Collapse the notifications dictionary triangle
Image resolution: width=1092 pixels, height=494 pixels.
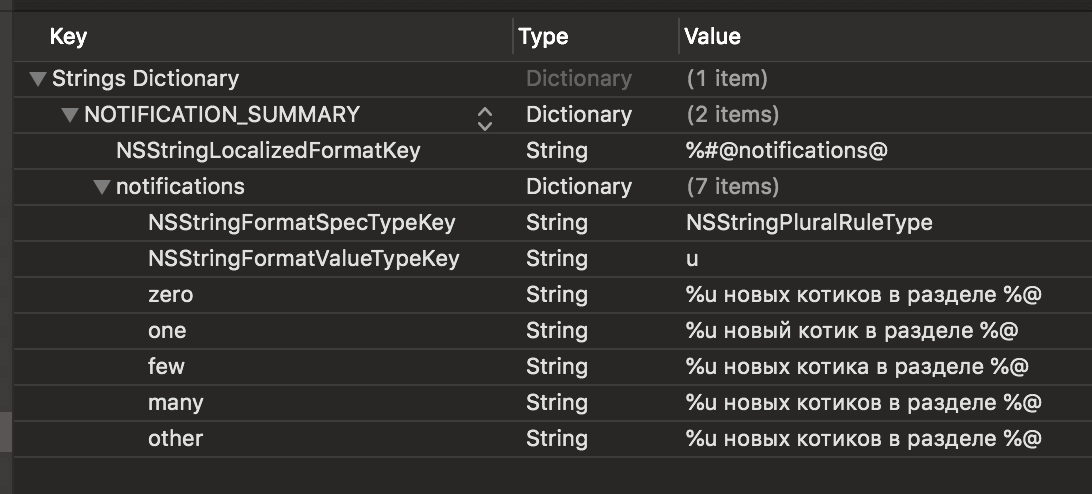[x=101, y=187]
